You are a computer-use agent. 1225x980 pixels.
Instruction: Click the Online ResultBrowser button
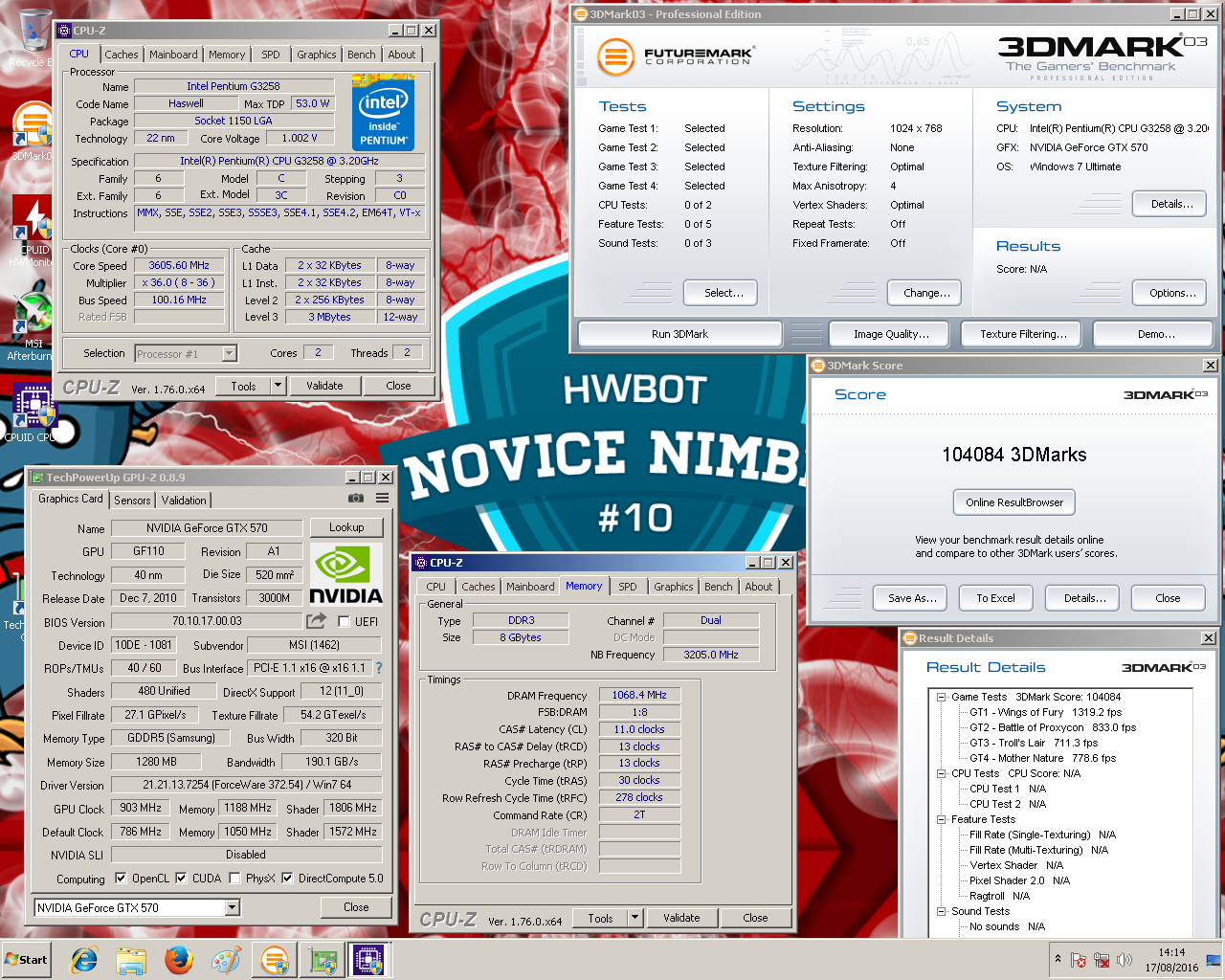click(x=1014, y=502)
